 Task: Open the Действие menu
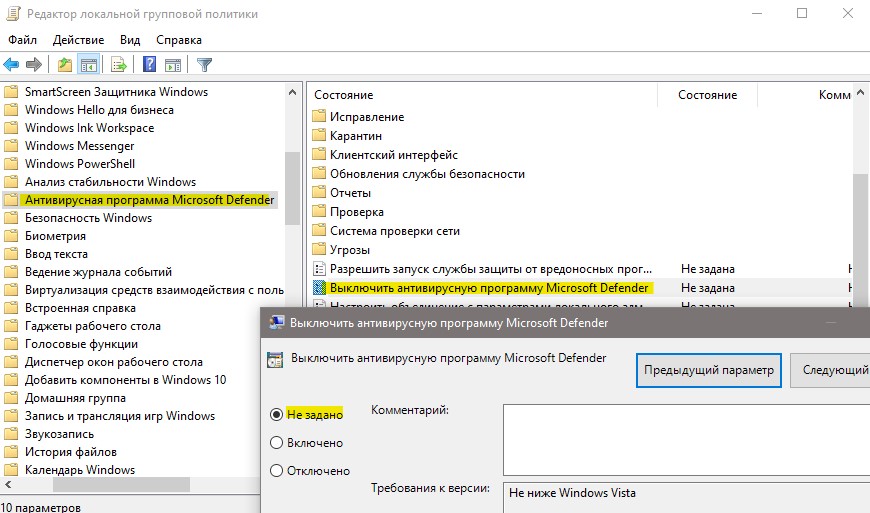click(x=78, y=40)
